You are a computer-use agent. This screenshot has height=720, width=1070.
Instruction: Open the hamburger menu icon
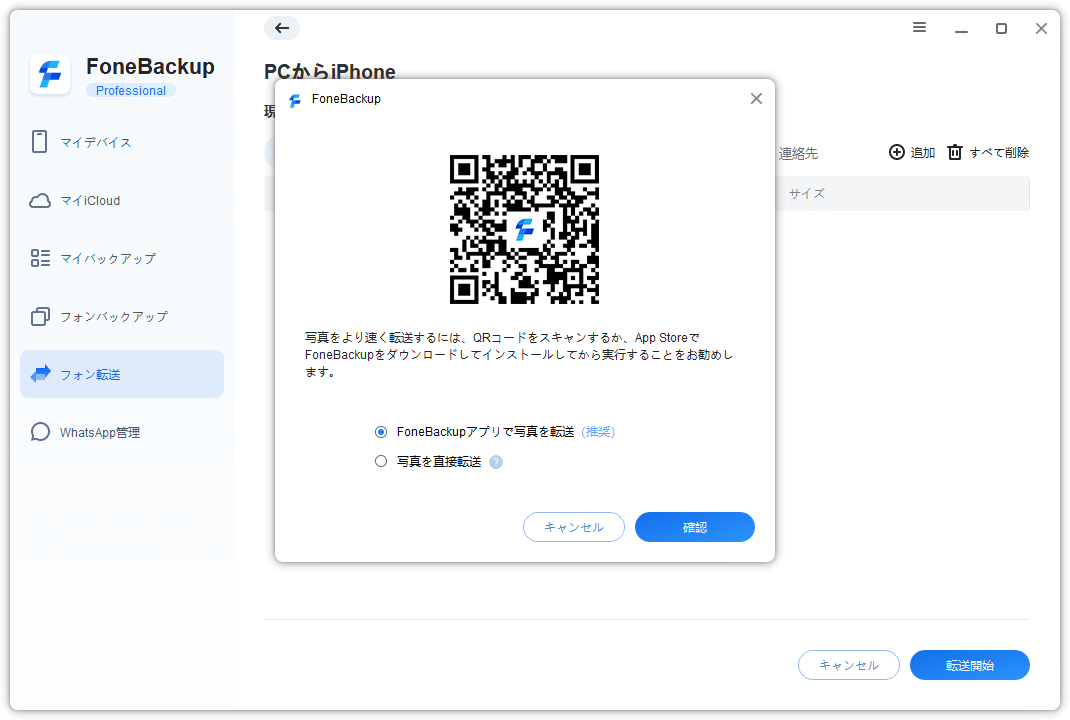point(919,27)
